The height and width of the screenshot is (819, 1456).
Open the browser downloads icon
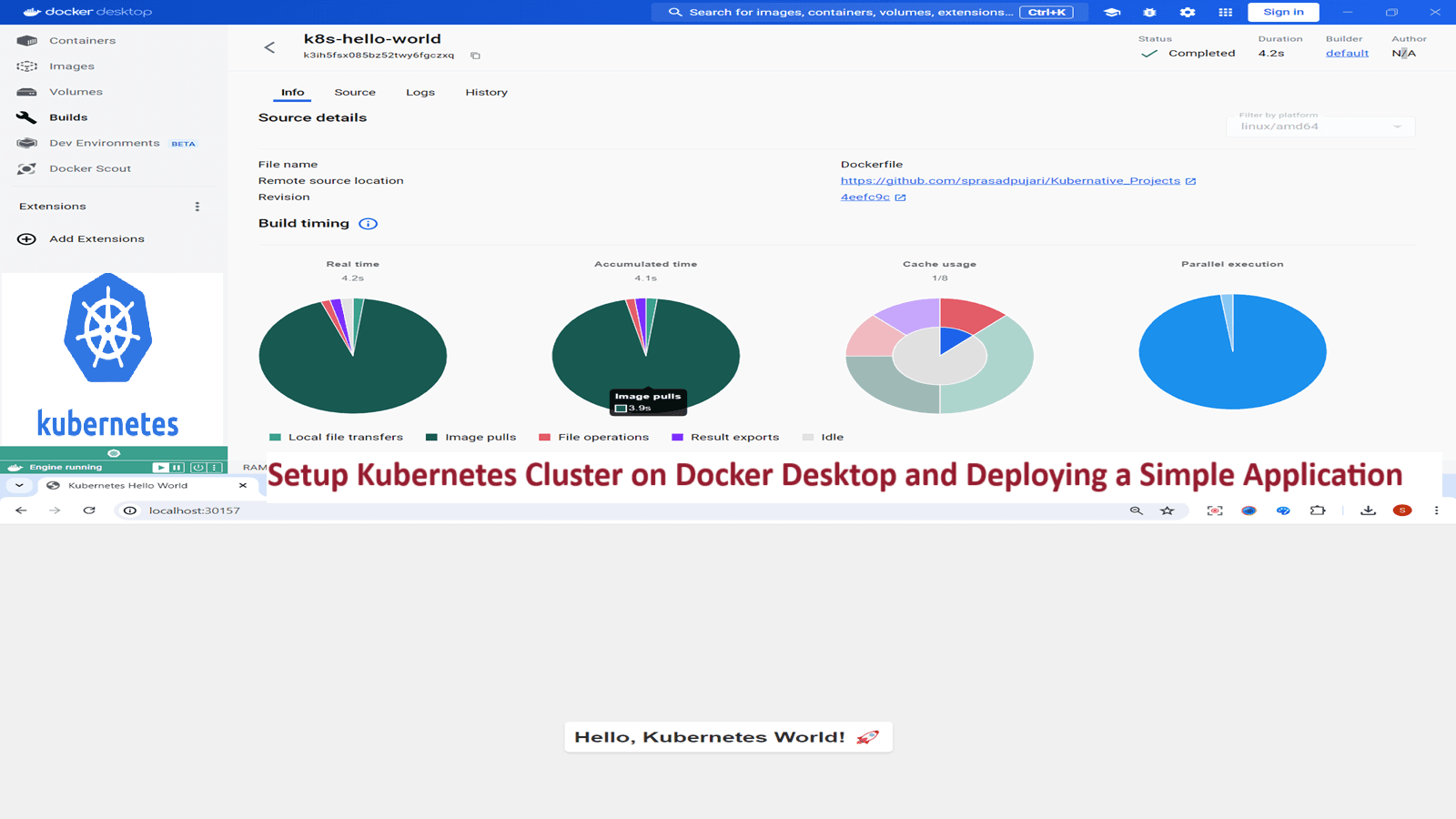click(1368, 511)
